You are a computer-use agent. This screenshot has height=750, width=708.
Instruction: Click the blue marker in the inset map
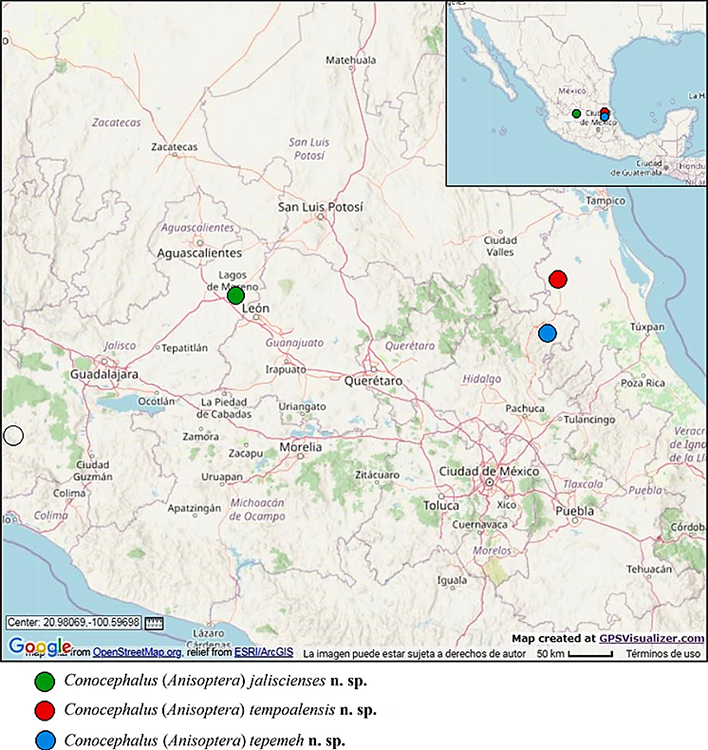tap(605, 118)
